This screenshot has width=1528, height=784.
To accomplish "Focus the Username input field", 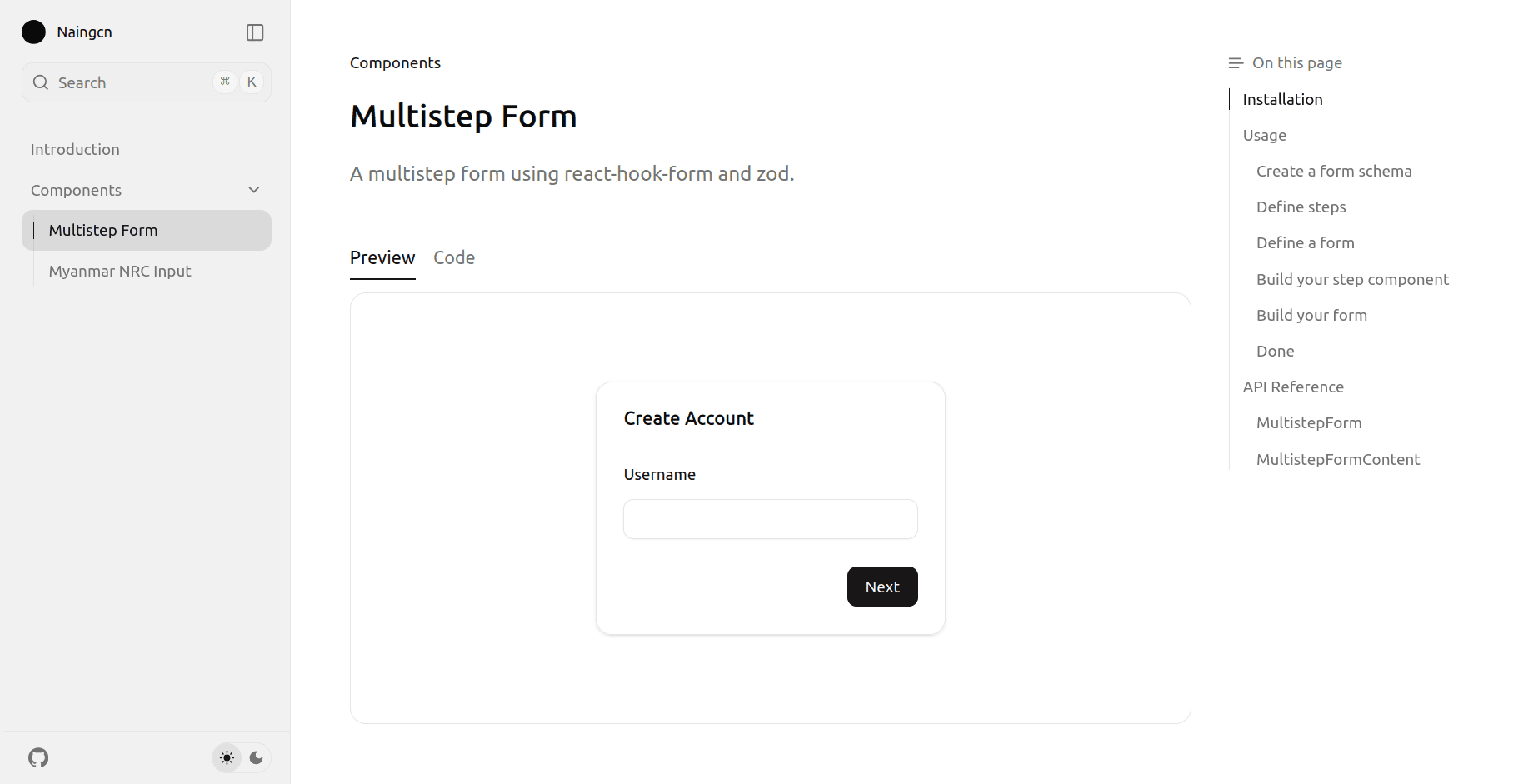I will pyautogui.click(x=770, y=519).
